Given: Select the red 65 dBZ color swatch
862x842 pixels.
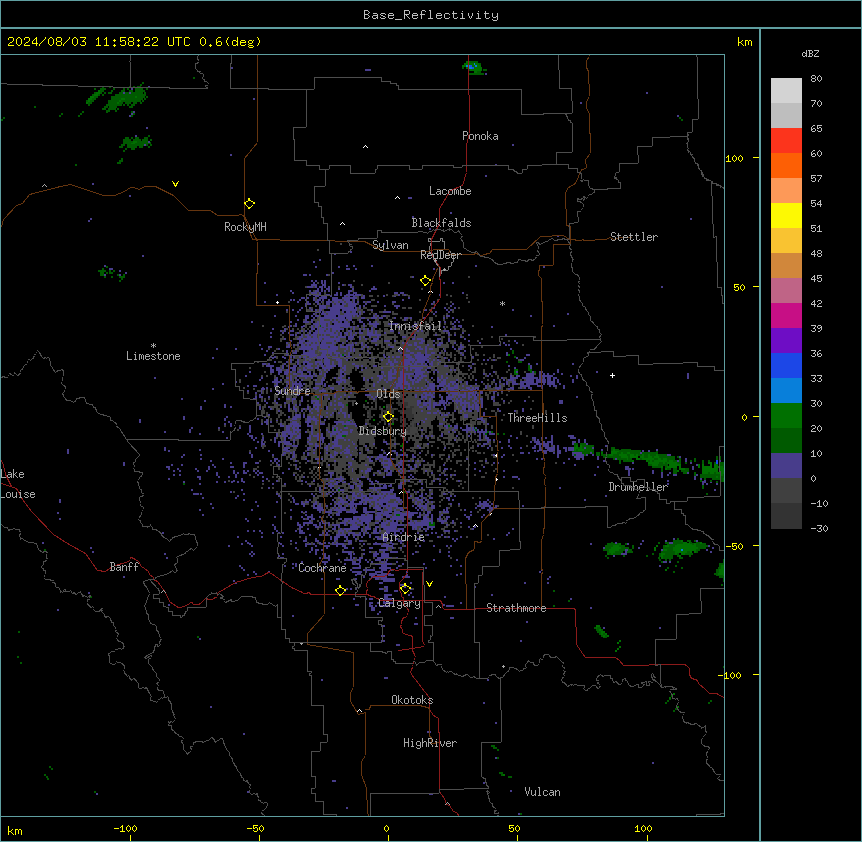Looking at the screenshot, I should tap(786, 140).
